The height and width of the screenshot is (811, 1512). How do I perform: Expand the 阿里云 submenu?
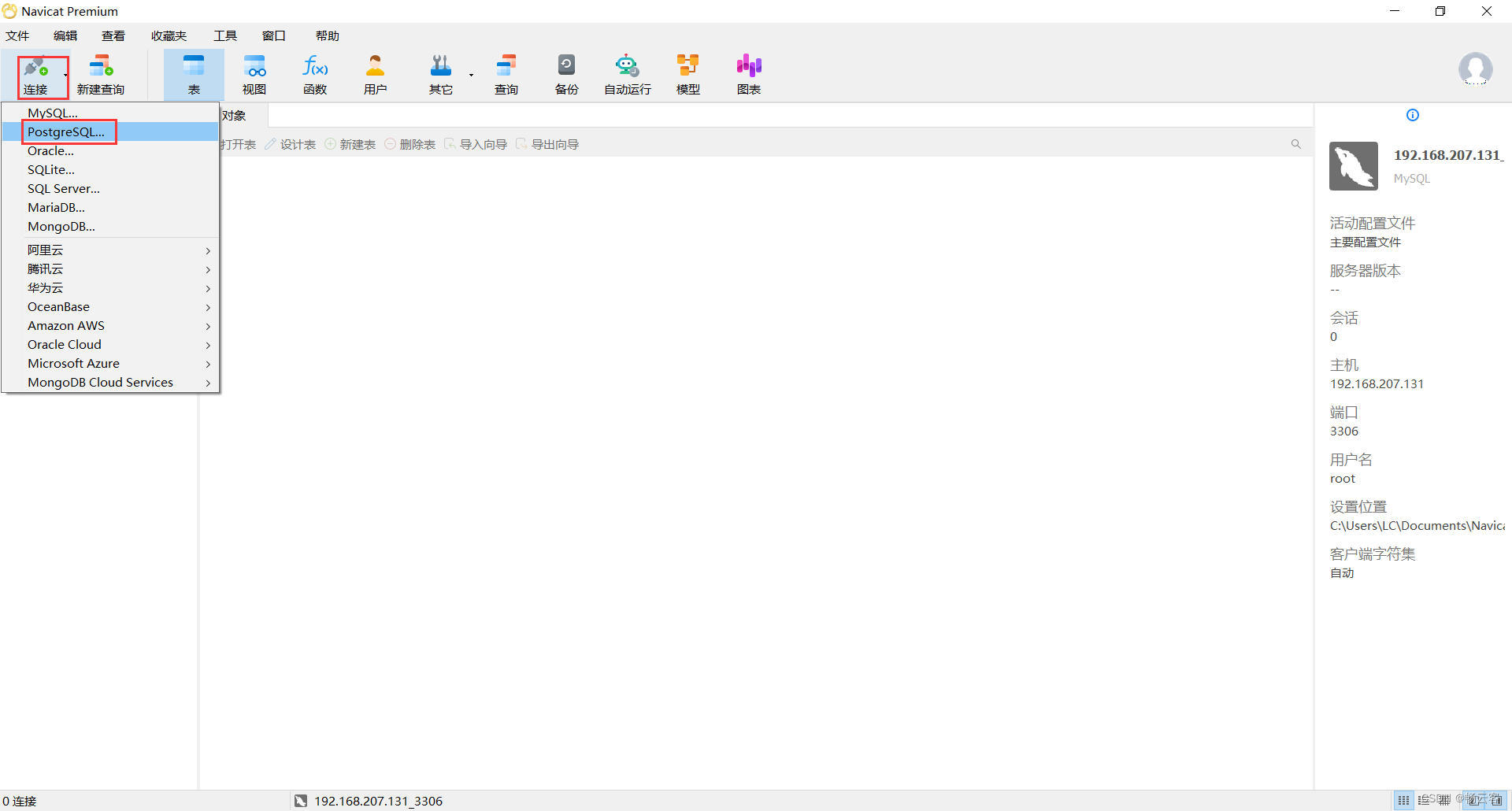(x=110, y=250)
